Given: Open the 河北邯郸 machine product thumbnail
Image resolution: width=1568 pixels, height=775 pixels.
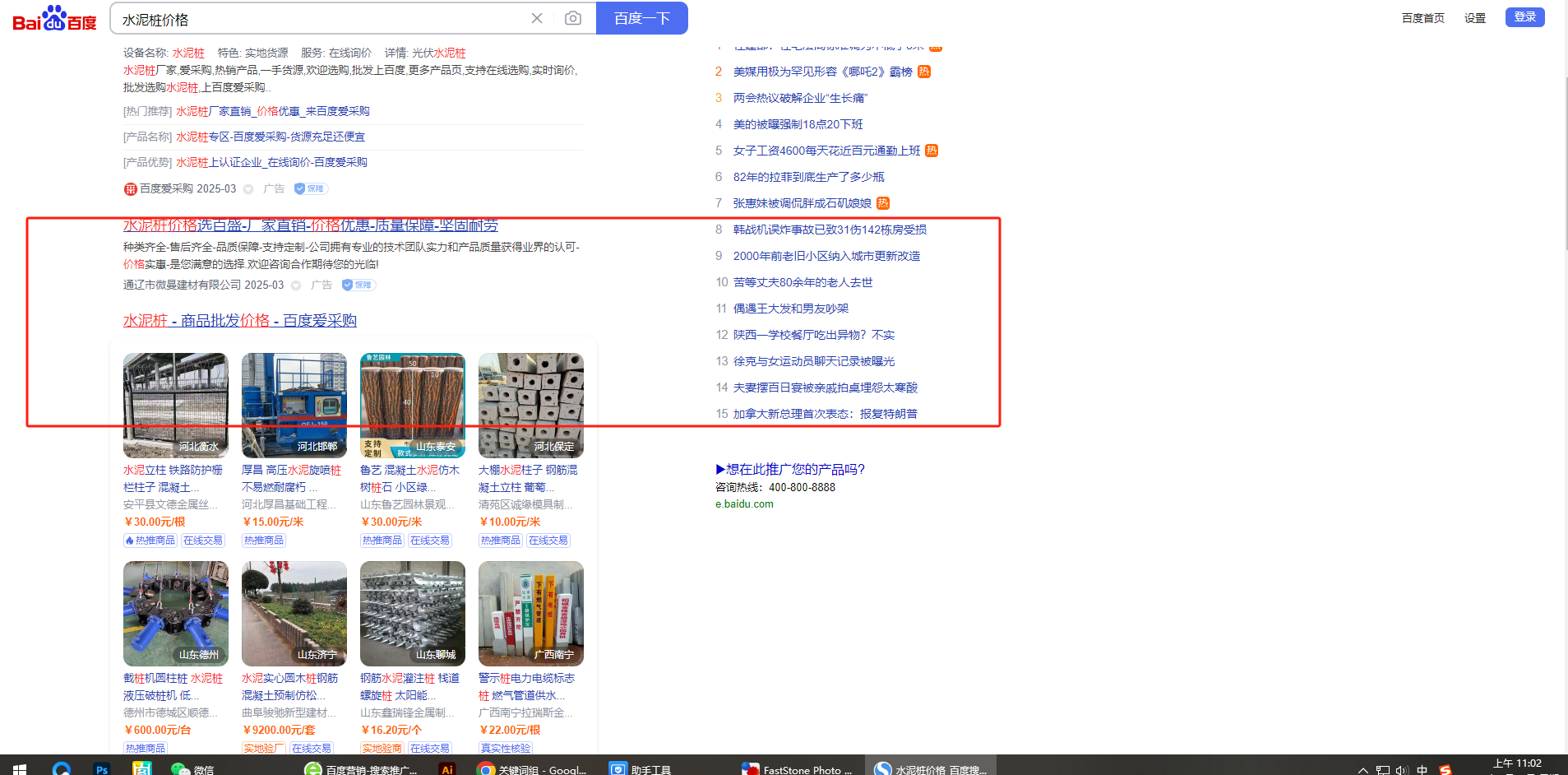Looking at the screenshot, I should 294,406.
